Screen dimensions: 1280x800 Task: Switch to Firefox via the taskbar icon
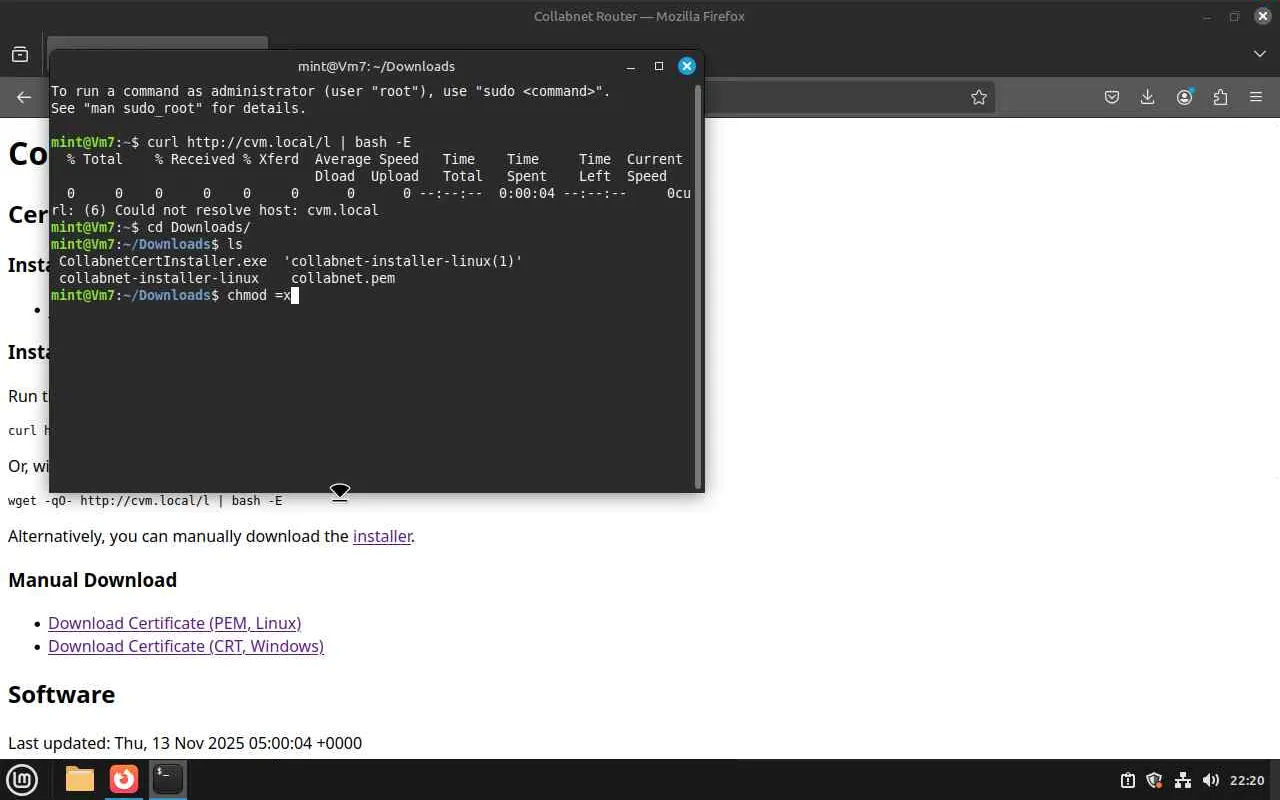click(x=124, y=779)
